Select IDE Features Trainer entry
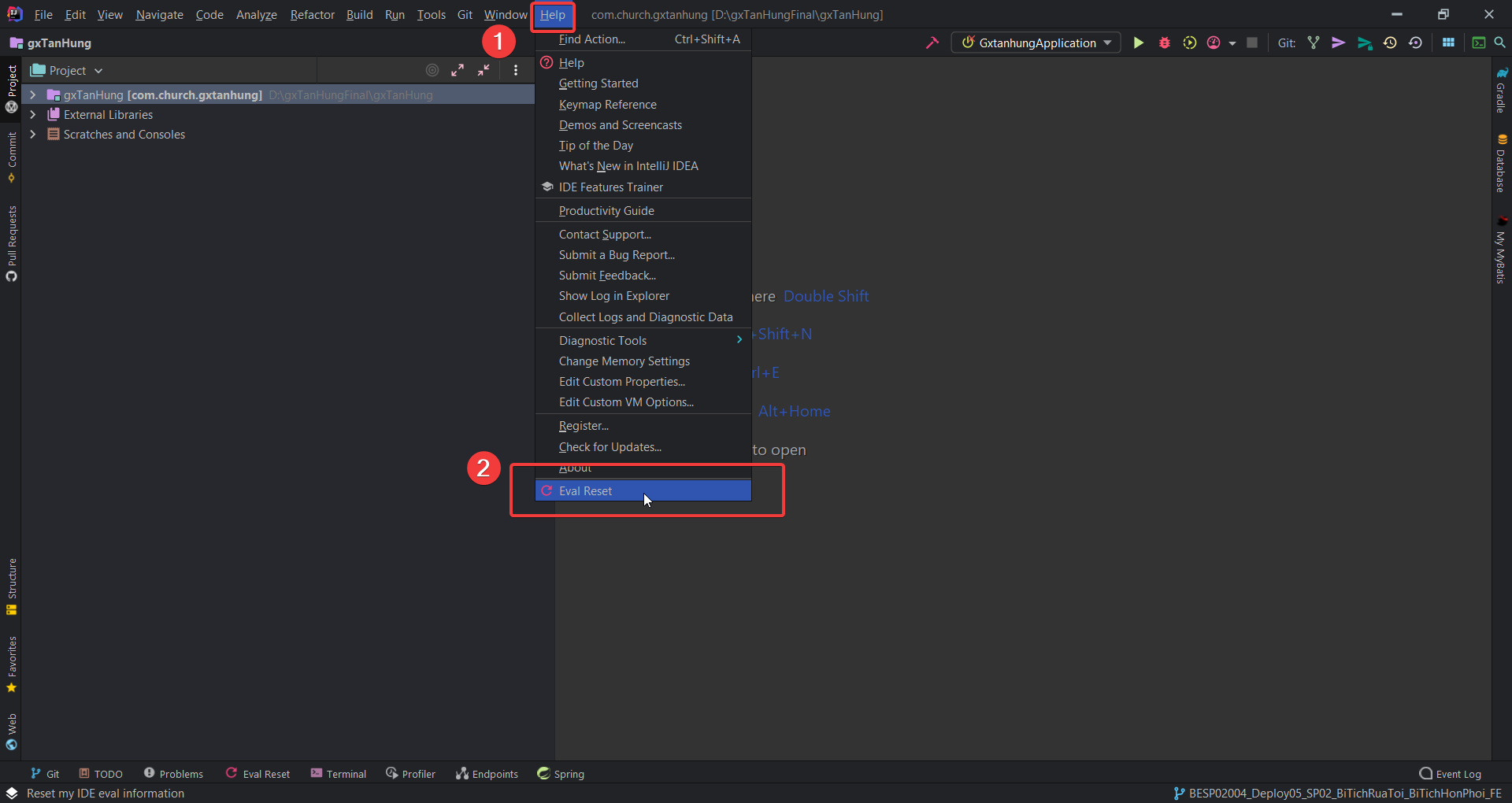The image size is (1512, 803). coord(643,187)
